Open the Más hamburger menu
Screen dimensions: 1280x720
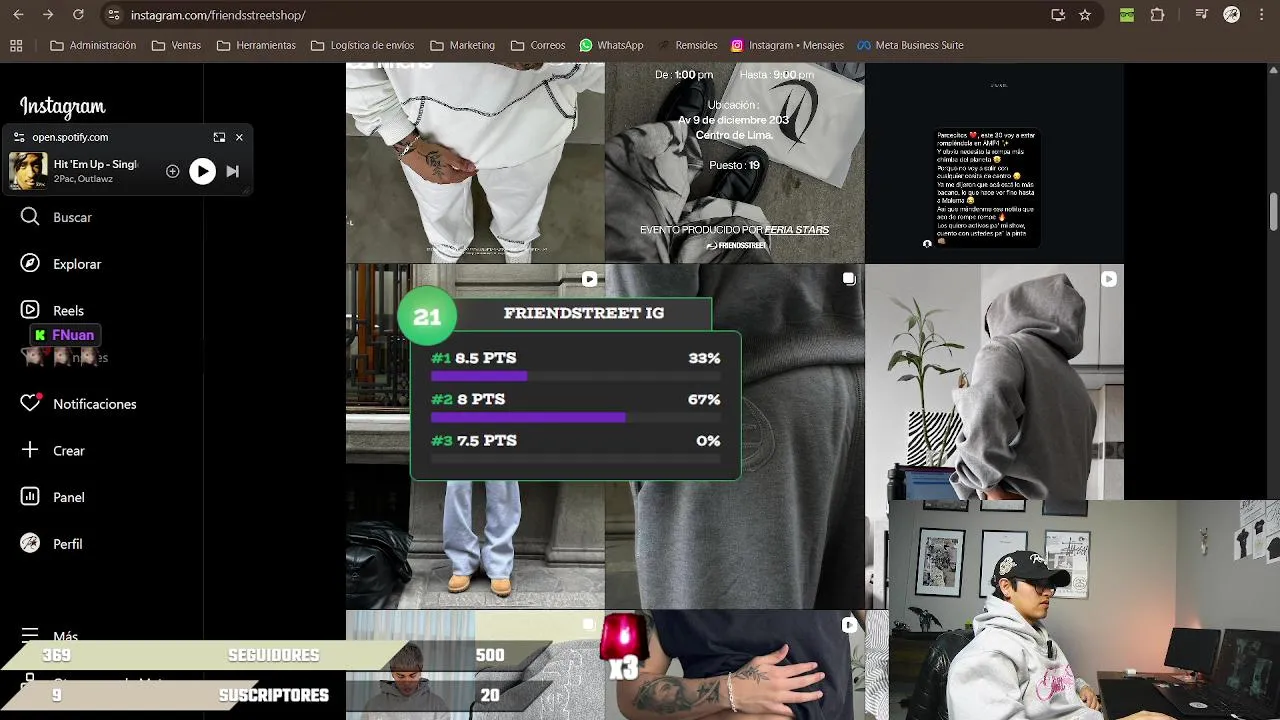30,635
